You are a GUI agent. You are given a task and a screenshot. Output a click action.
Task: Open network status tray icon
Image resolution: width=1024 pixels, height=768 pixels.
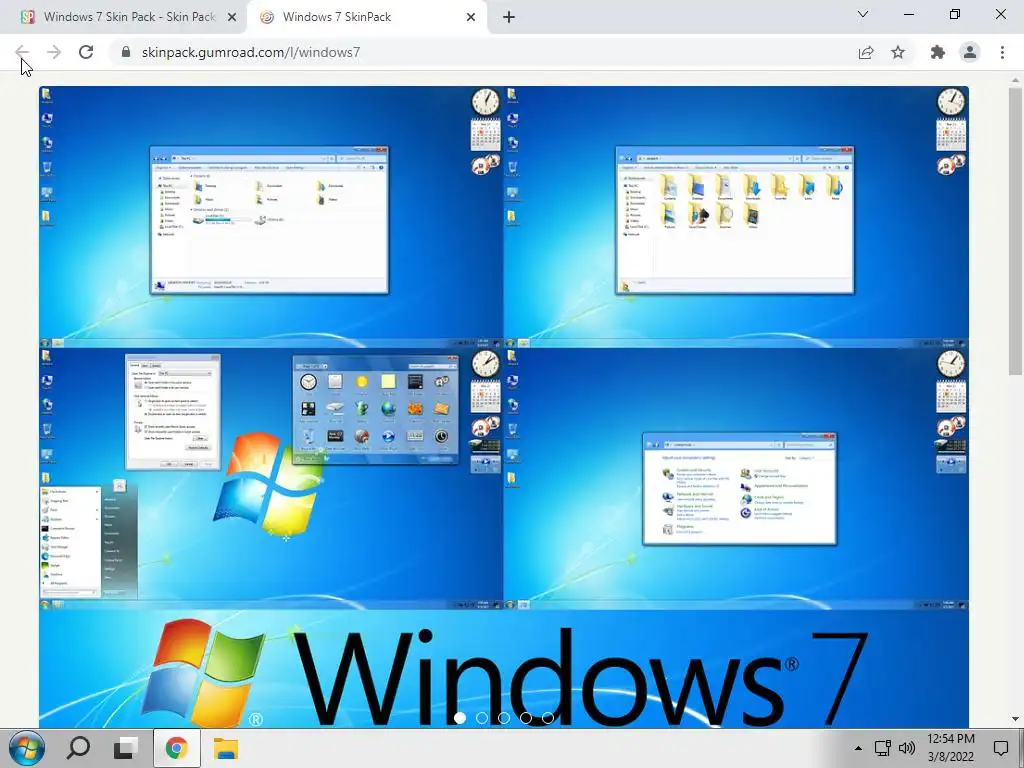tap(883, 748)
